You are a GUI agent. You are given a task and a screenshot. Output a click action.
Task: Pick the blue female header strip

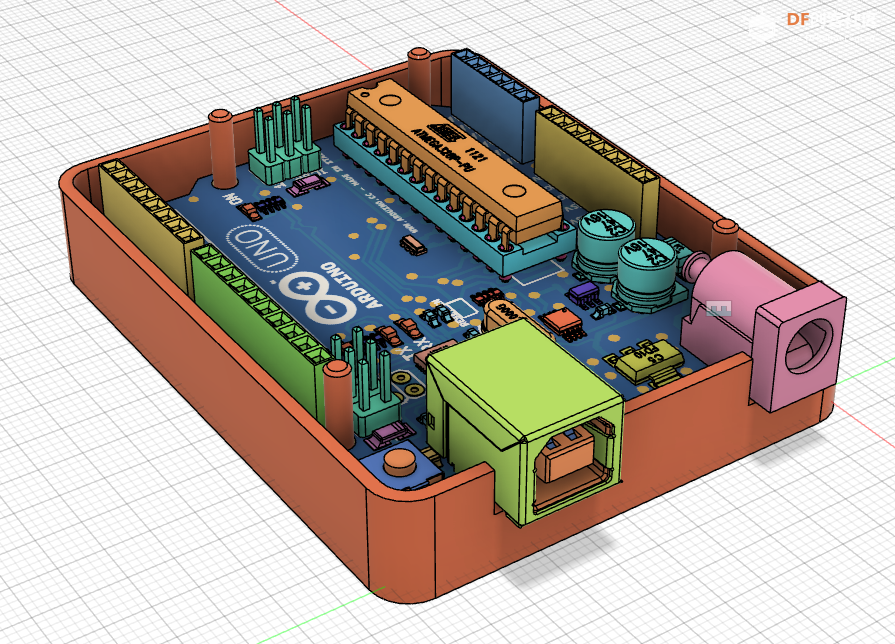point(494,106)
